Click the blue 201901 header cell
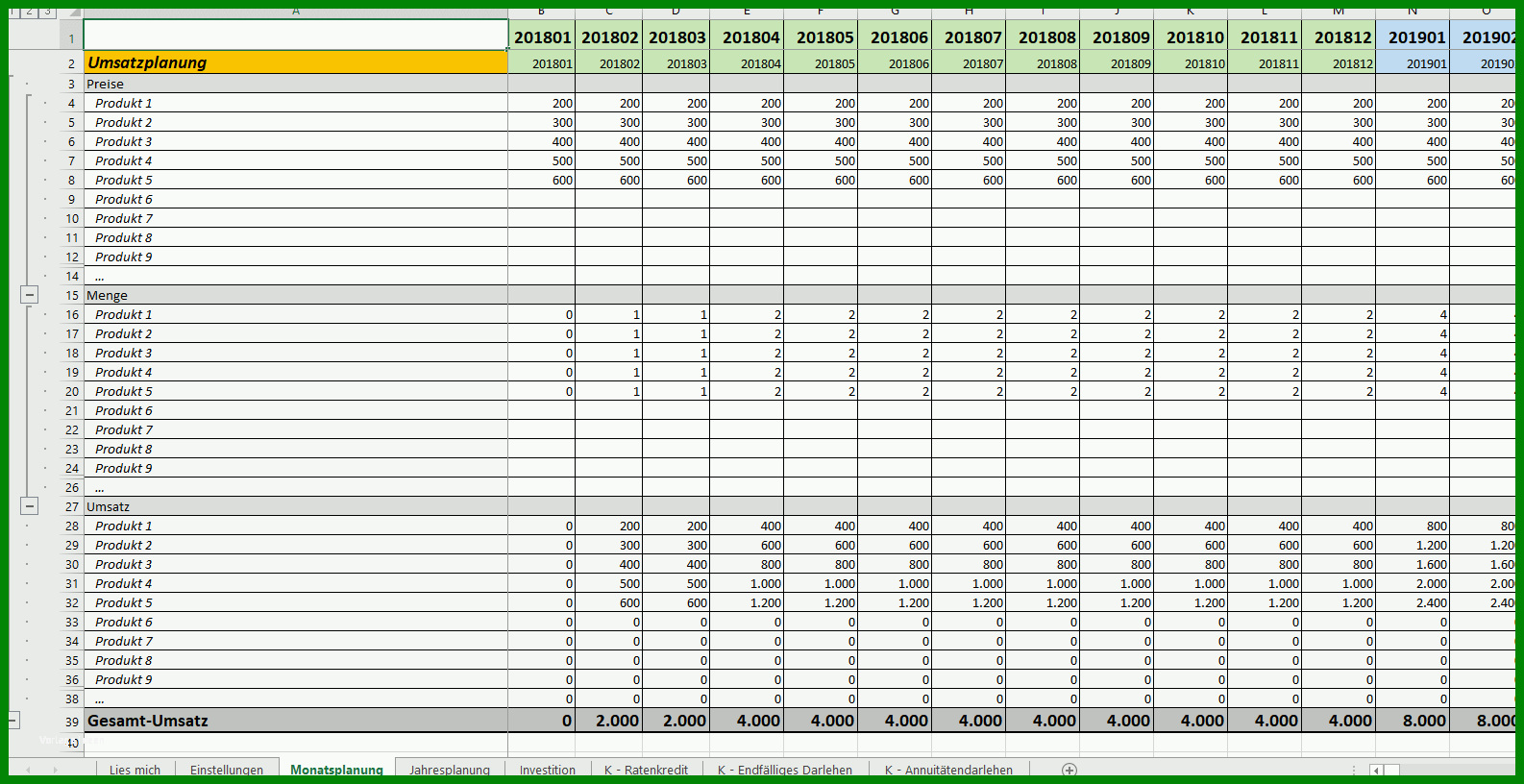 [x=1413, y=37]
